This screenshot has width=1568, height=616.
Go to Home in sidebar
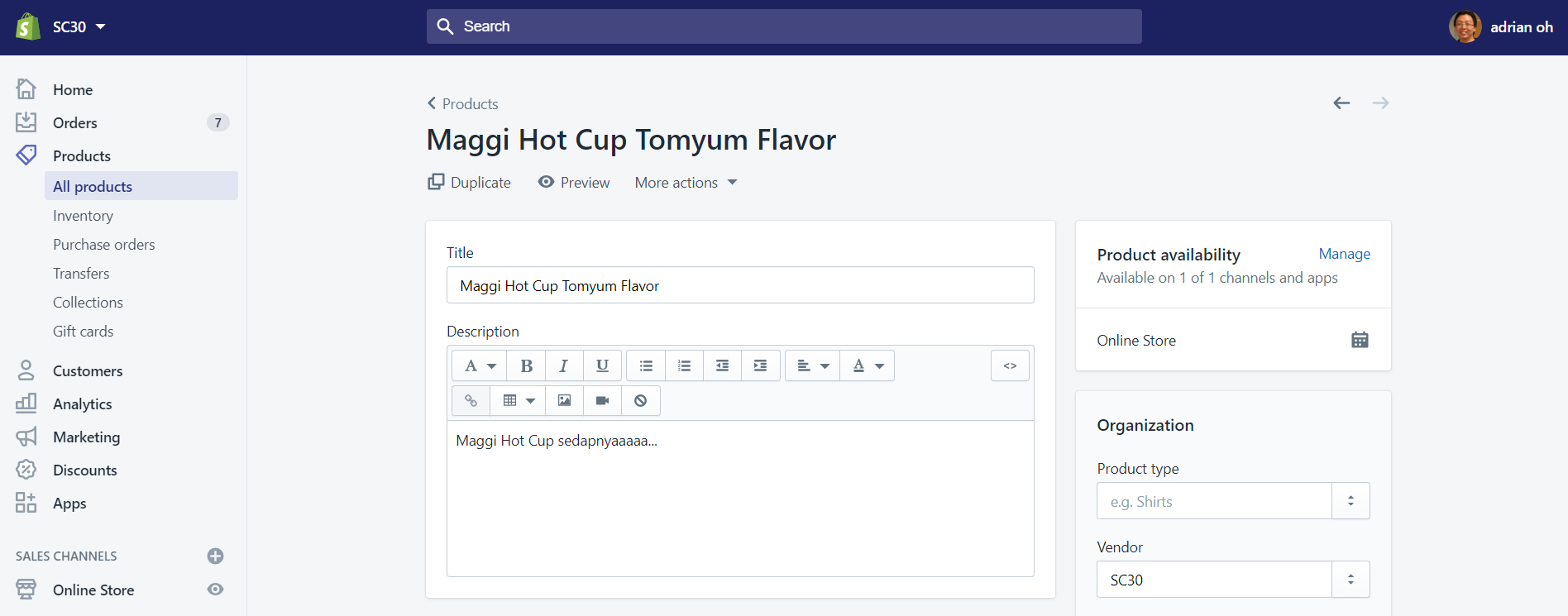[73, 89]
